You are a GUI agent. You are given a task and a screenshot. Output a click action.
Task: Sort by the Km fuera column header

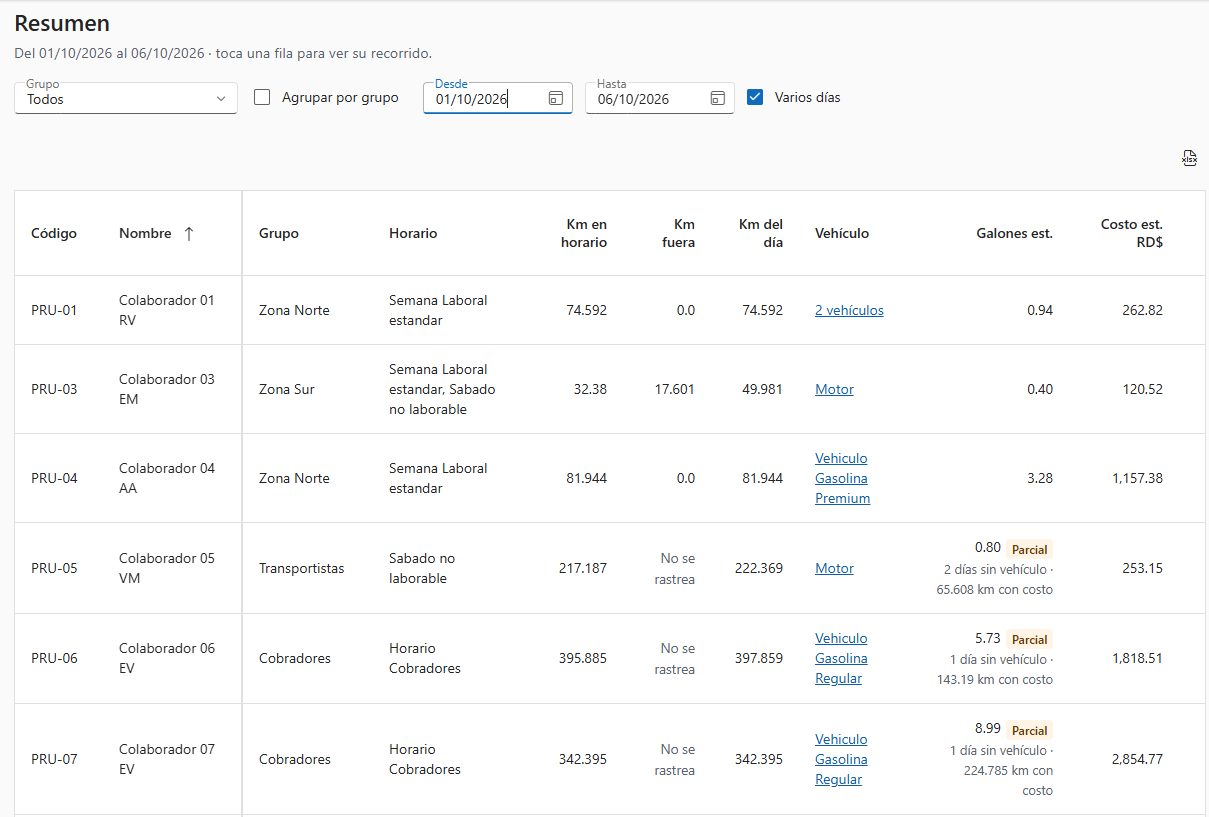pyautogui.click(x=678, y=233)
